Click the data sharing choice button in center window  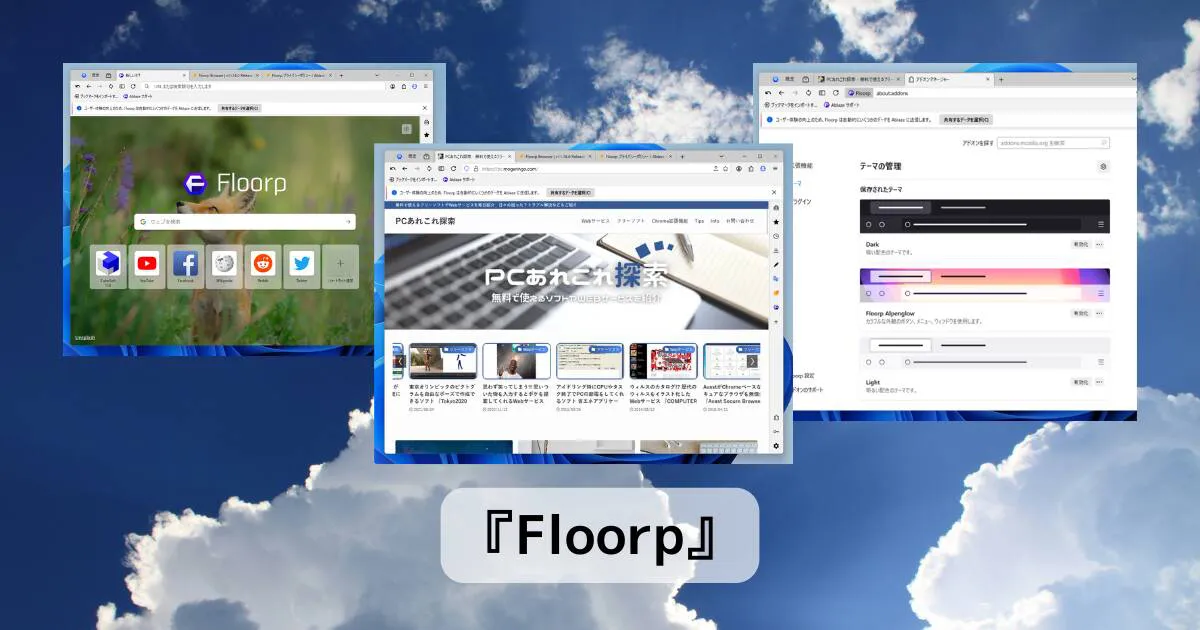568,192
